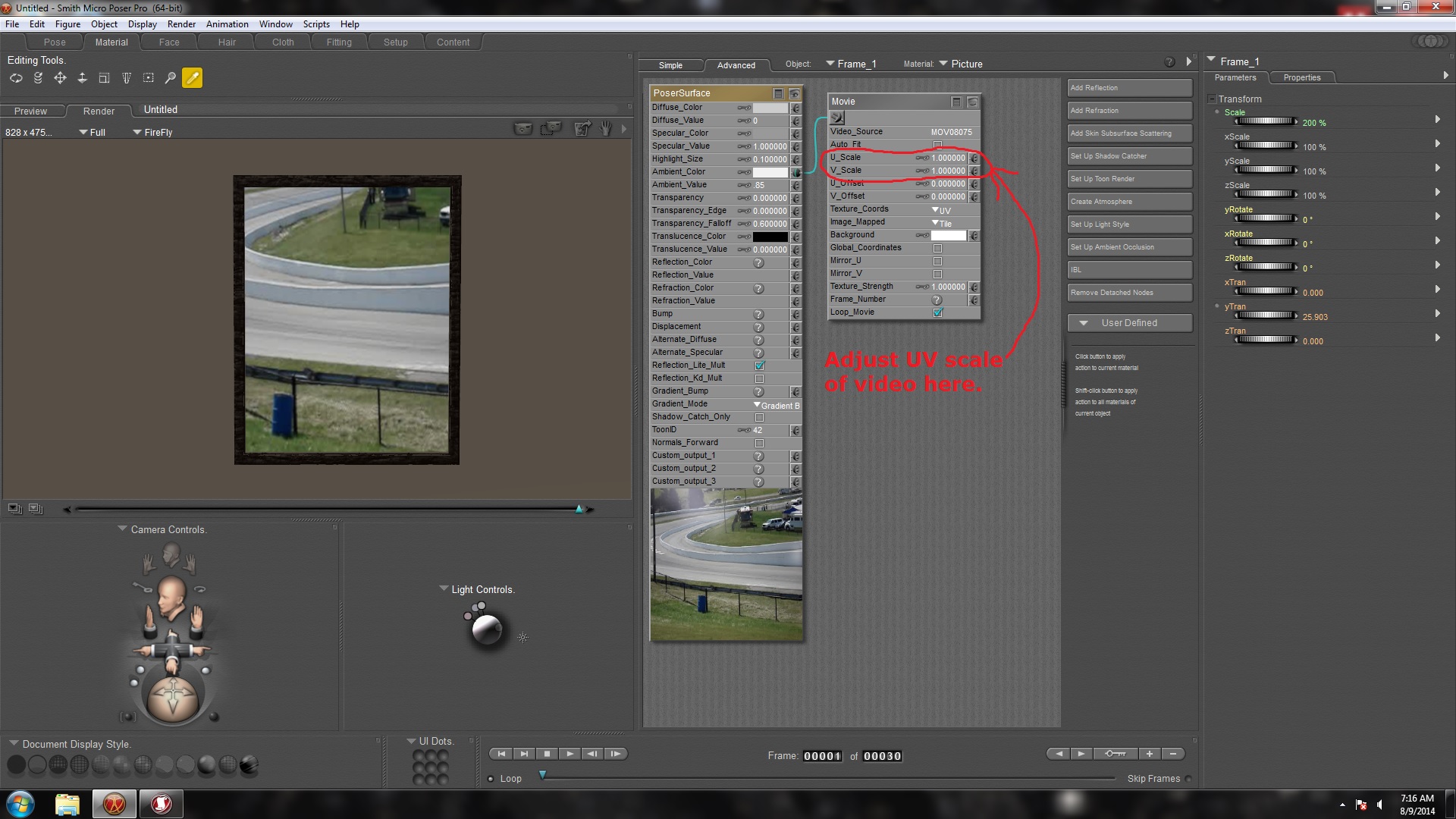Toggle the Reflection_Lite_Mult checkbox

click(x=759, y=366)
